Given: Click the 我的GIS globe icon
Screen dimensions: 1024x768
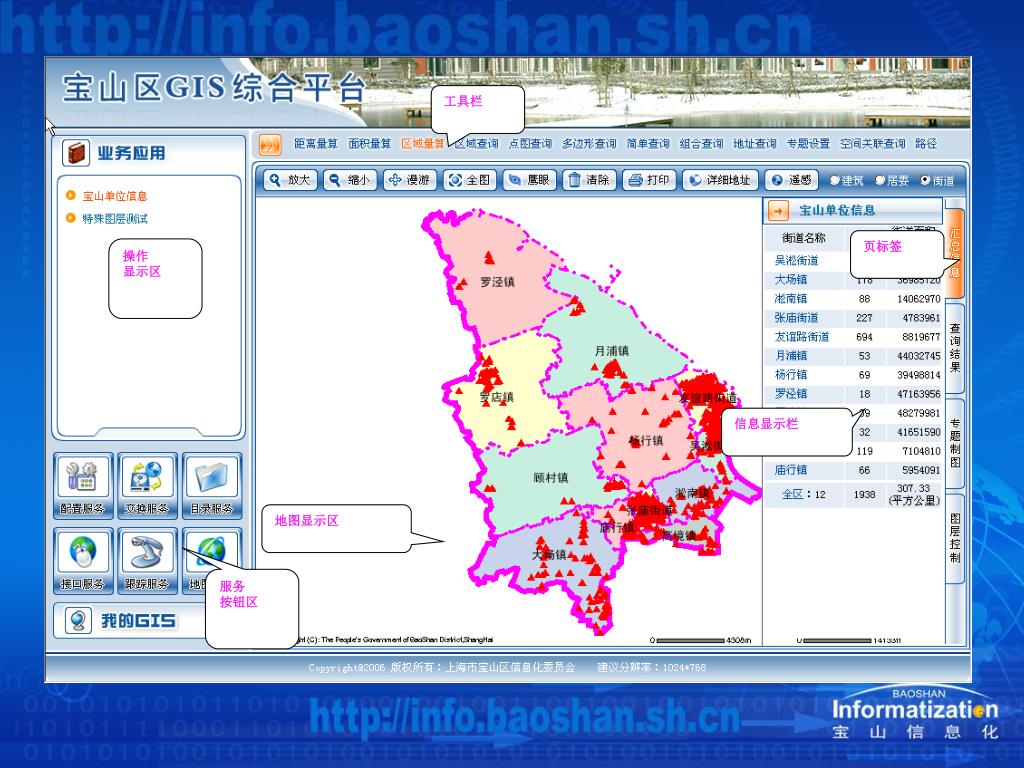Looking at the screenshot, I should point(78,620).
